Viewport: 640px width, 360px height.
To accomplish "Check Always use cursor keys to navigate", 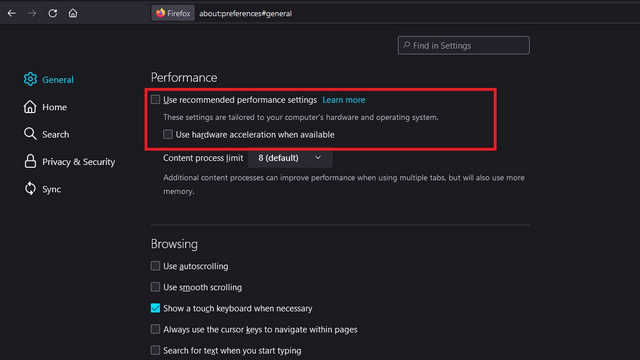I will point(155,329).
